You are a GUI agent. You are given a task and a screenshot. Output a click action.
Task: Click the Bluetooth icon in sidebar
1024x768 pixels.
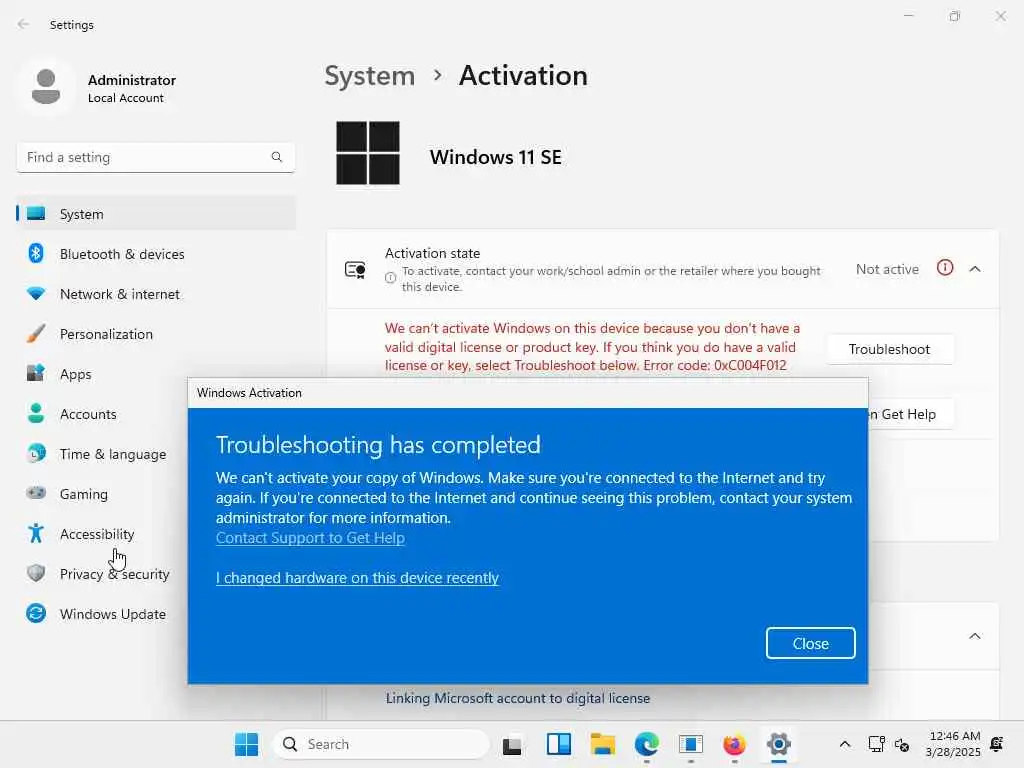[x=36, y=253]
